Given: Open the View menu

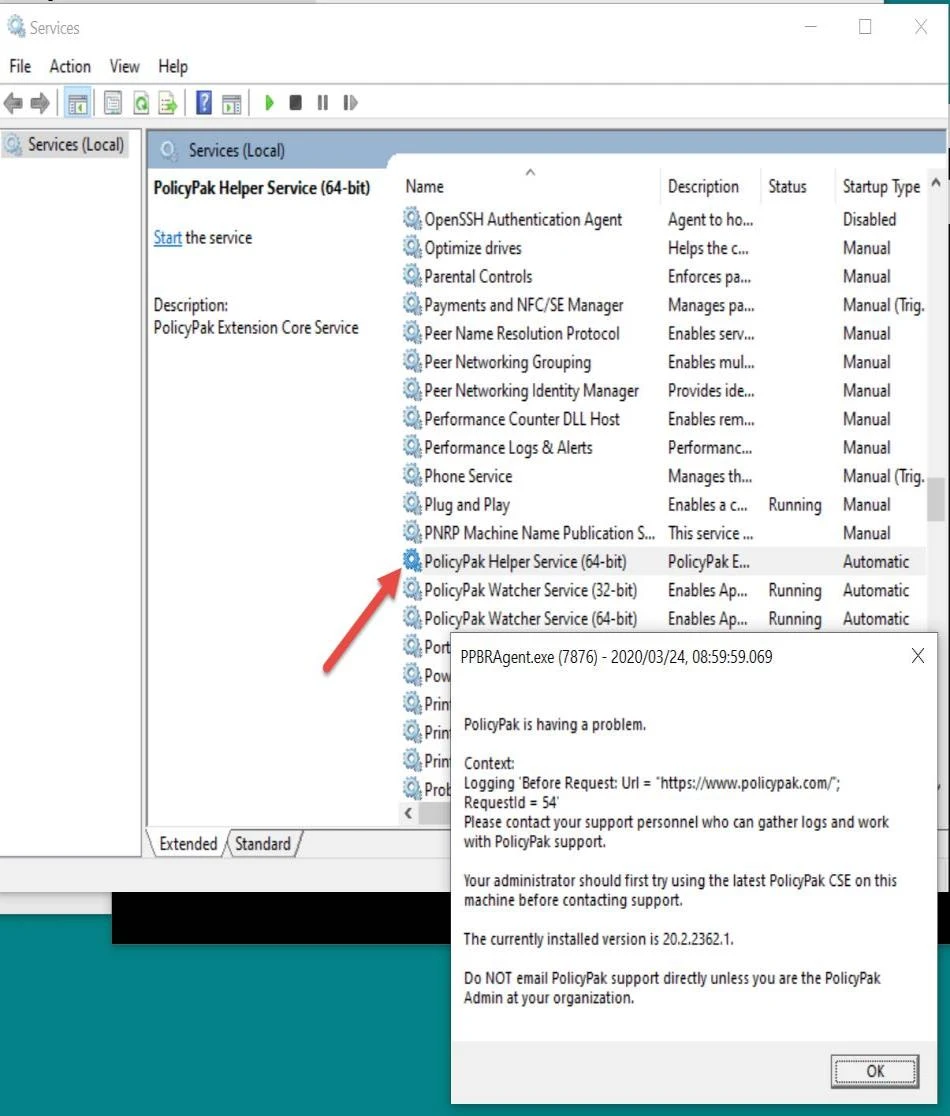Looking at the screenshot, I should [x=124, y=66].
